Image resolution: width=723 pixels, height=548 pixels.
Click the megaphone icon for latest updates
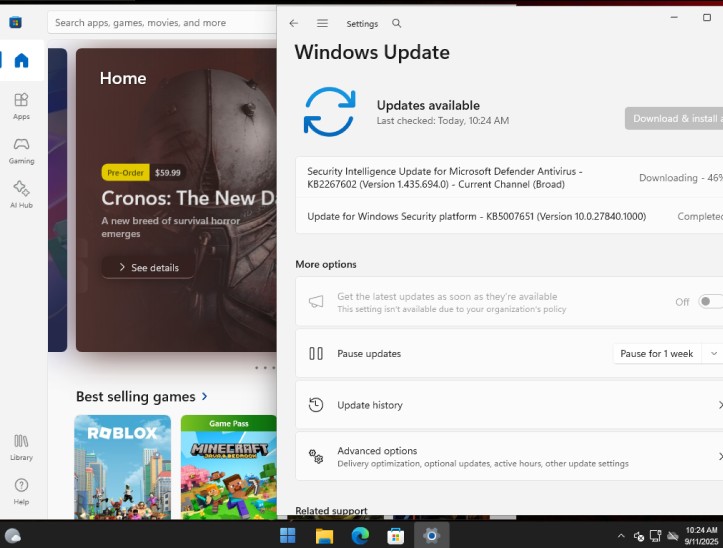coord(316,302)
